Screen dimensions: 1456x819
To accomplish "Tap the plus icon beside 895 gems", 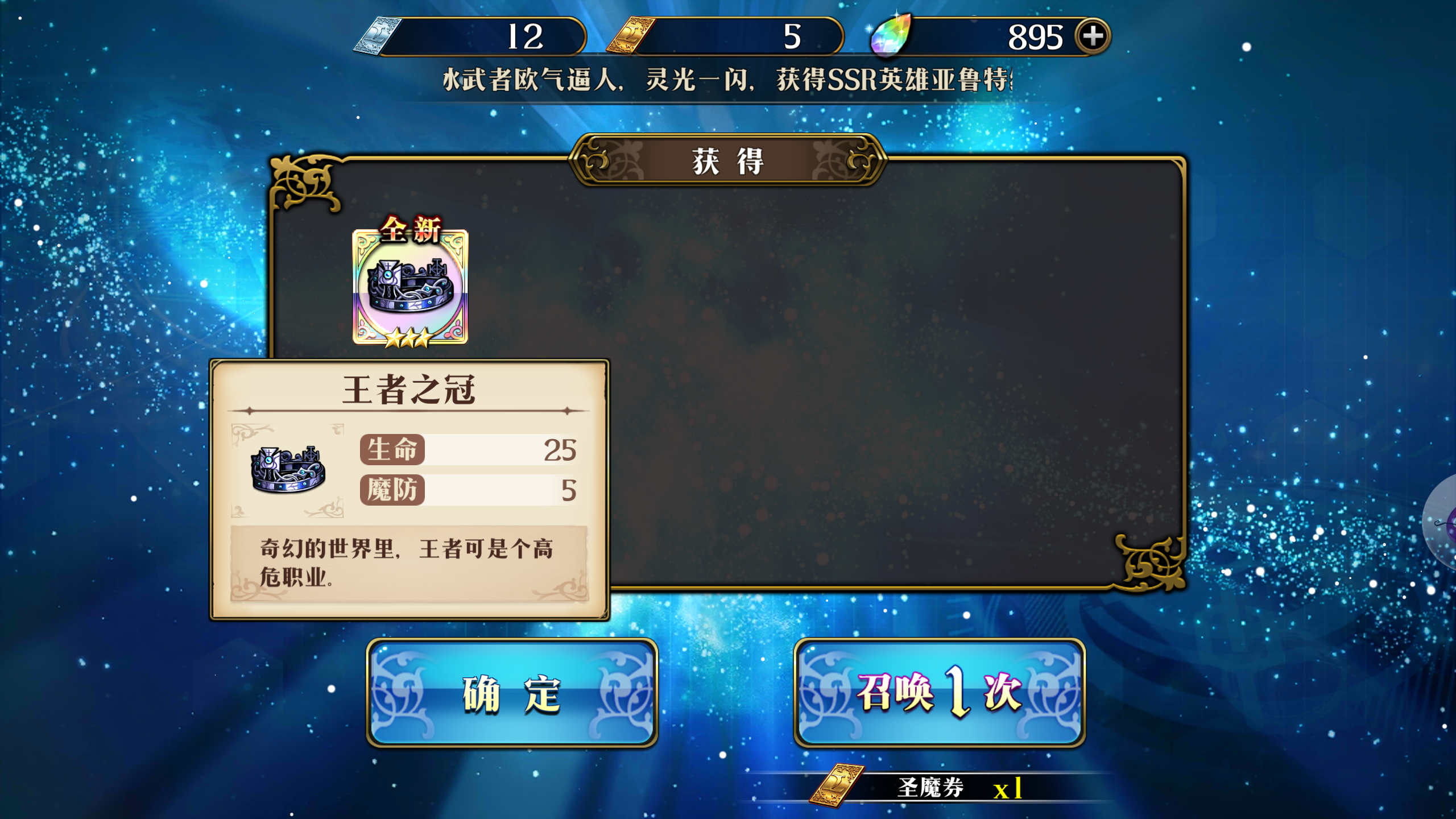I will pyautogui.click(x=1093, y=37).
